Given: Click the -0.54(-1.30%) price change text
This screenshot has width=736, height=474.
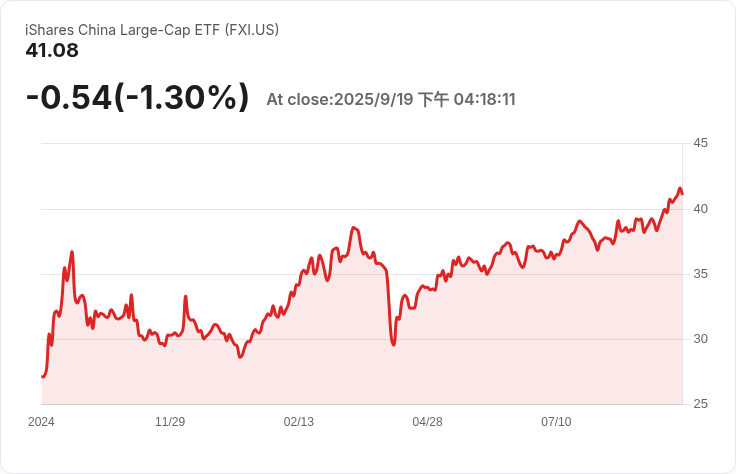Looking at the screenshot, I should (137, 97).
